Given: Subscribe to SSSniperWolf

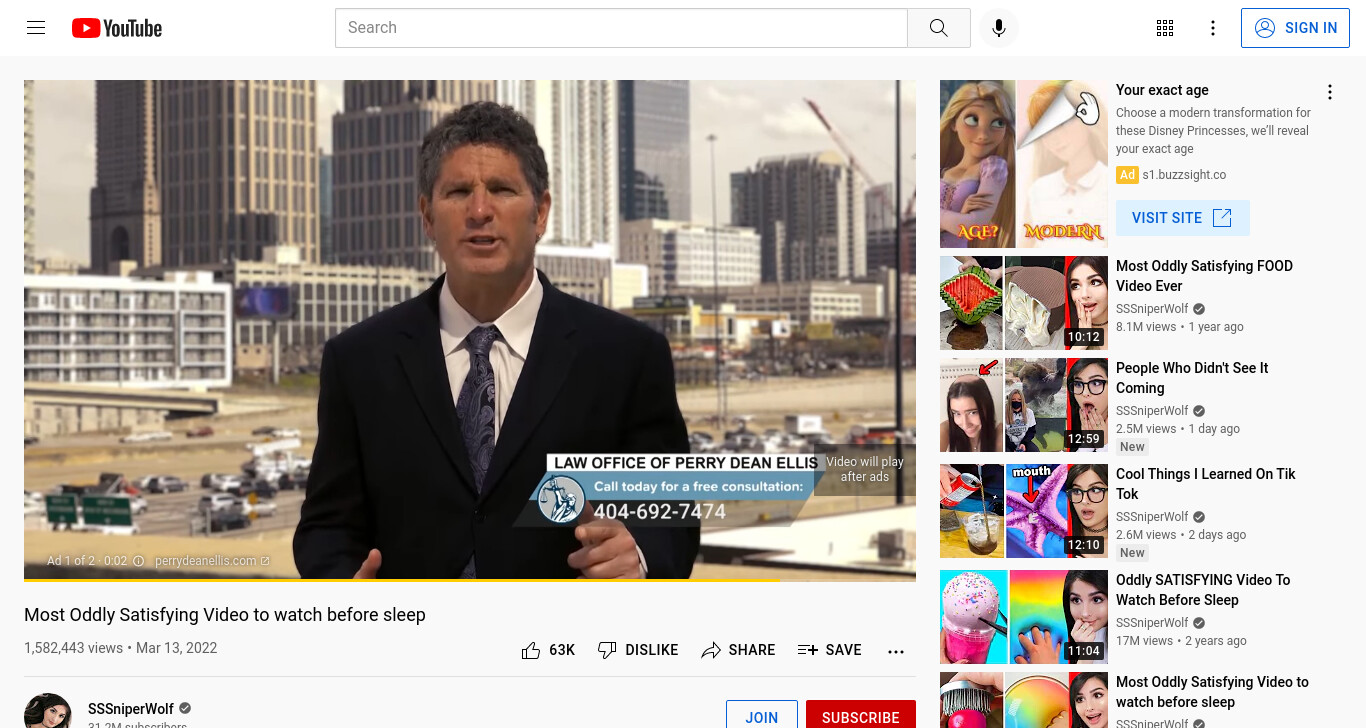Looking at the screenshot, I should click(860, 716).
